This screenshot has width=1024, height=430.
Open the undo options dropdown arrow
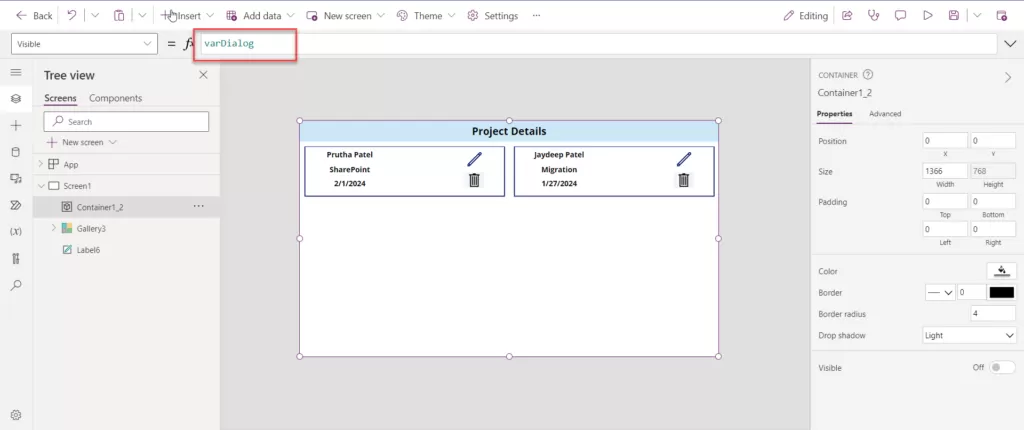pos(95,16)
